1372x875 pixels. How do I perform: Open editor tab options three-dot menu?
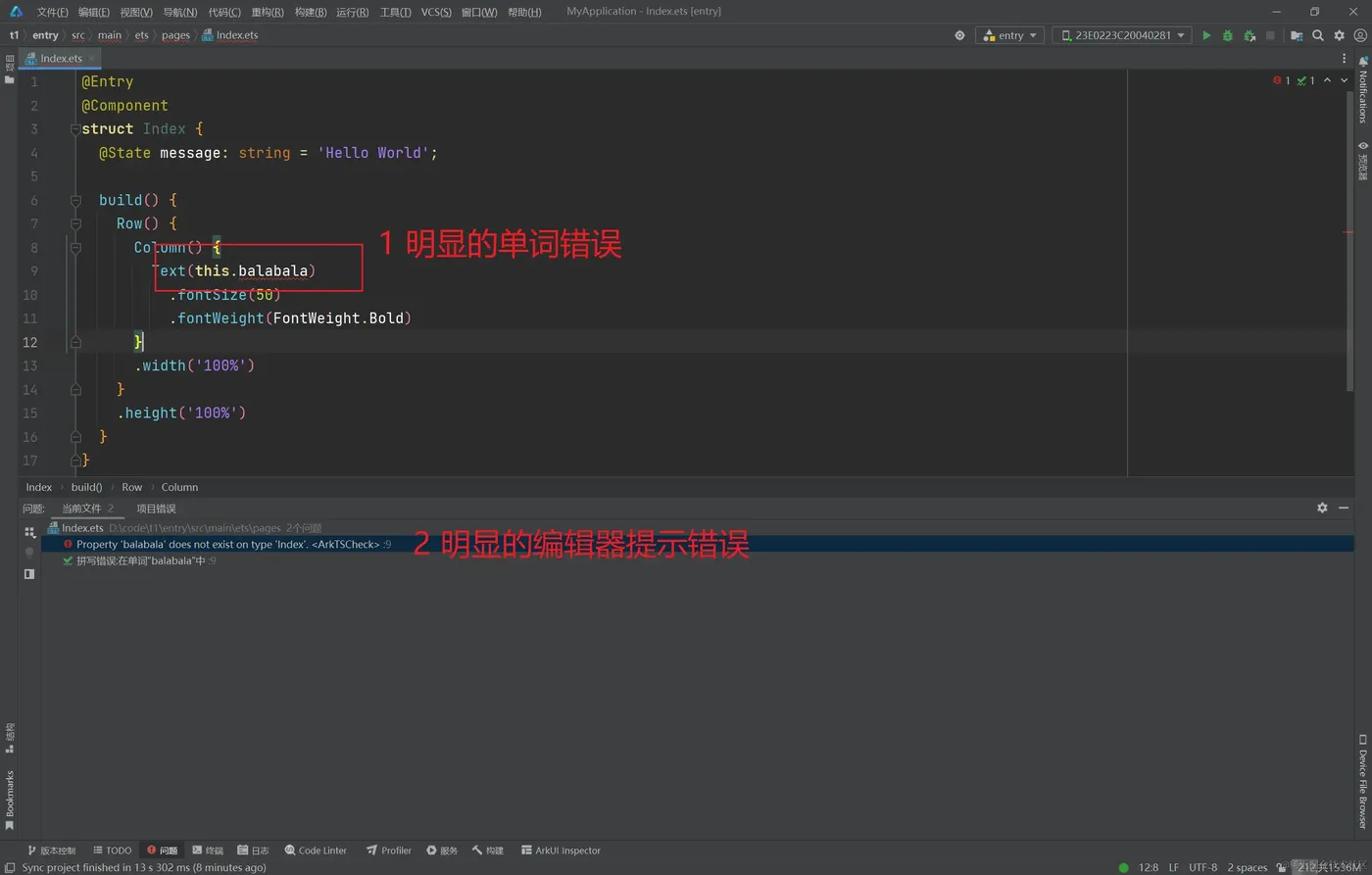tap(1344, 59)
